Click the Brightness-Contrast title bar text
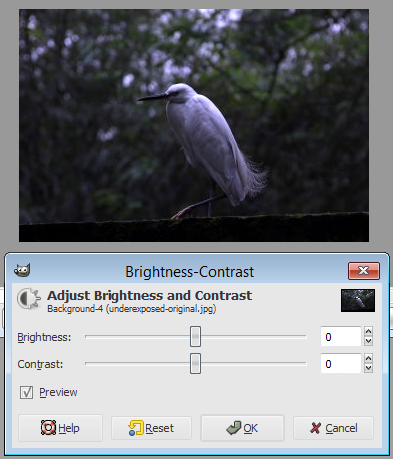The width and height of the screenshot is (393, 459). pyautogui.click(x=190, y=272)
